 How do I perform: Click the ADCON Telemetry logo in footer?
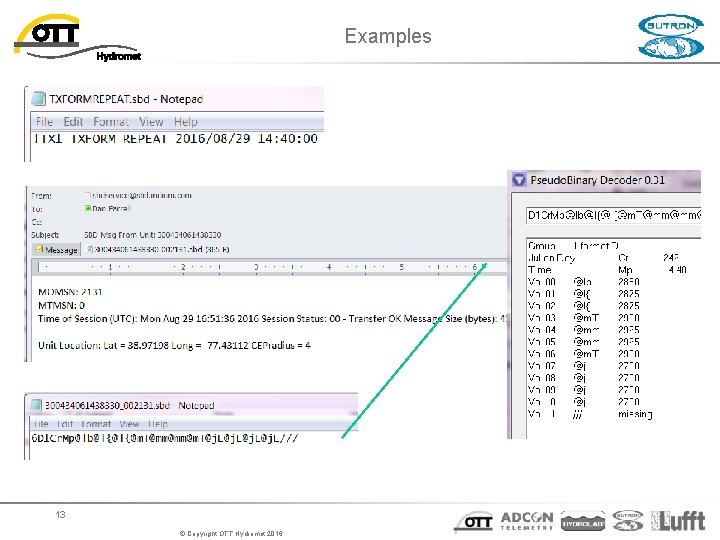click(x=527, y=521)
